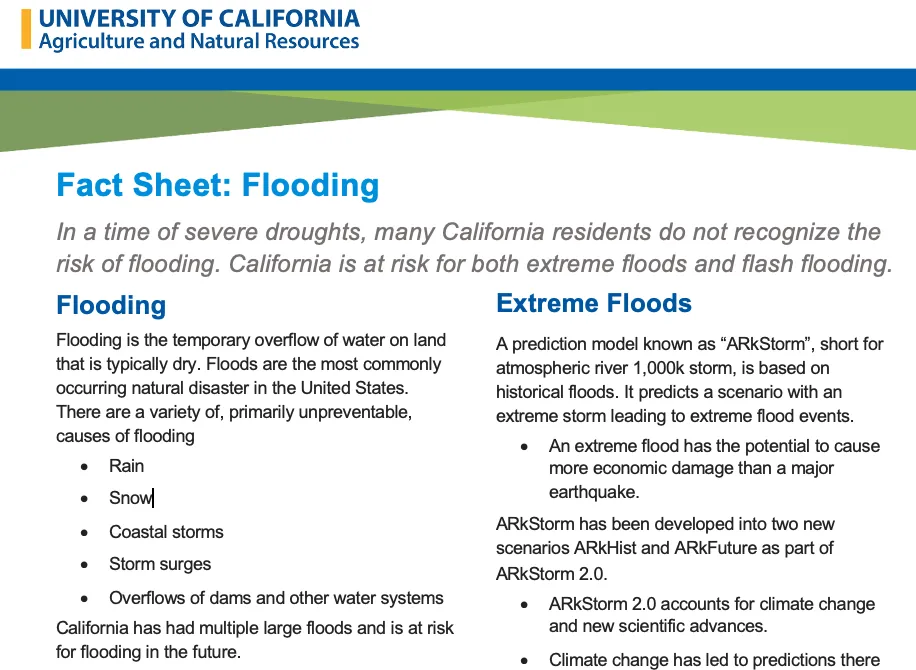Place cursor on the "Rain" bullet item

[127, 466]
